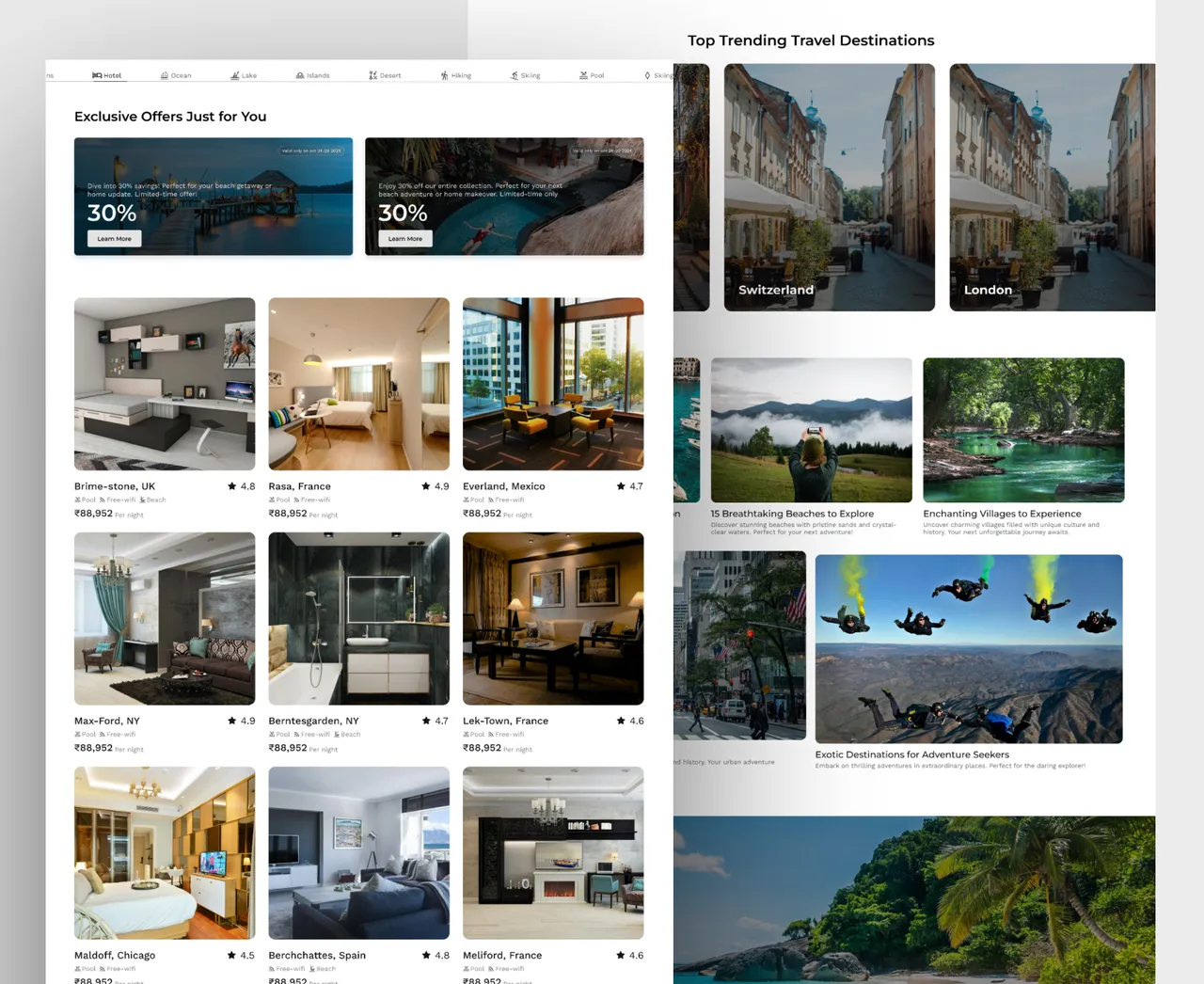The width and height of the screenshot is (1204, 984).
Task: Click the star icon for Maldoff, Chicago
Action: tap(232, 955)
